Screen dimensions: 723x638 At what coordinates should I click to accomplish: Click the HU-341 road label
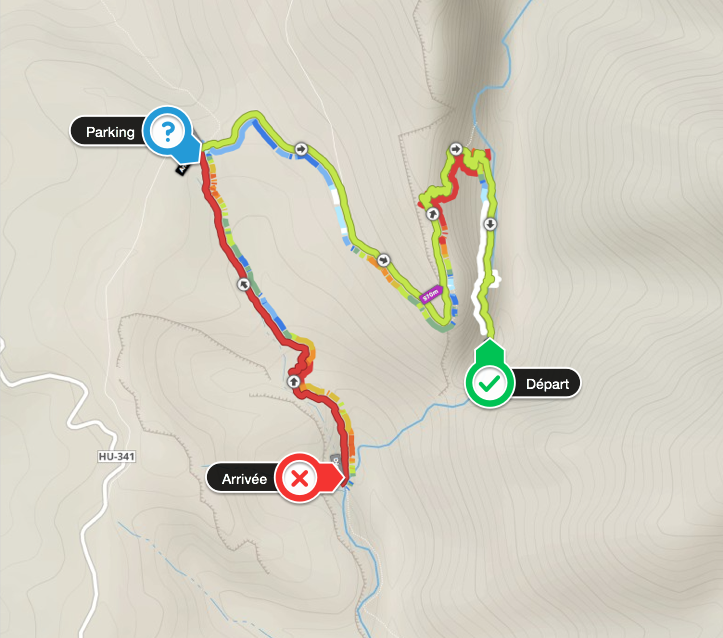[117, 456]
